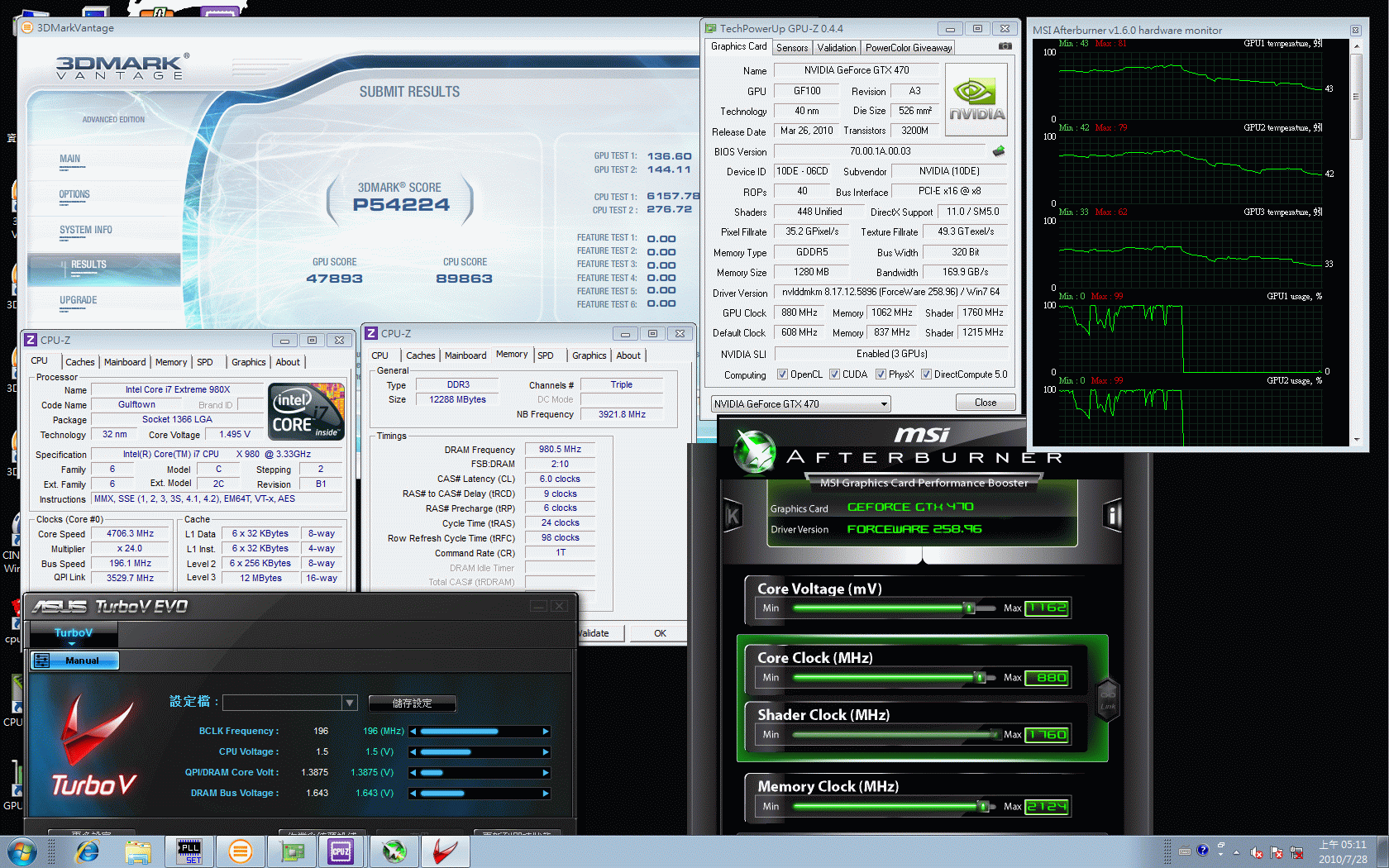Switch to the Validation tab in GPU-Z
This screenshot has width=1389, height=868.
click(837, 48)
